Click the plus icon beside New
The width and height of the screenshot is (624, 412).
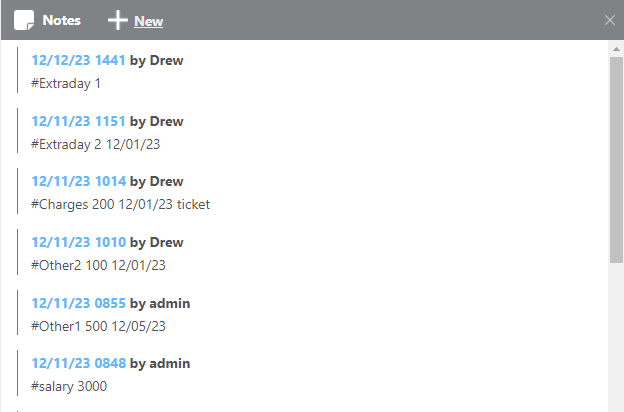click(118, 20)
